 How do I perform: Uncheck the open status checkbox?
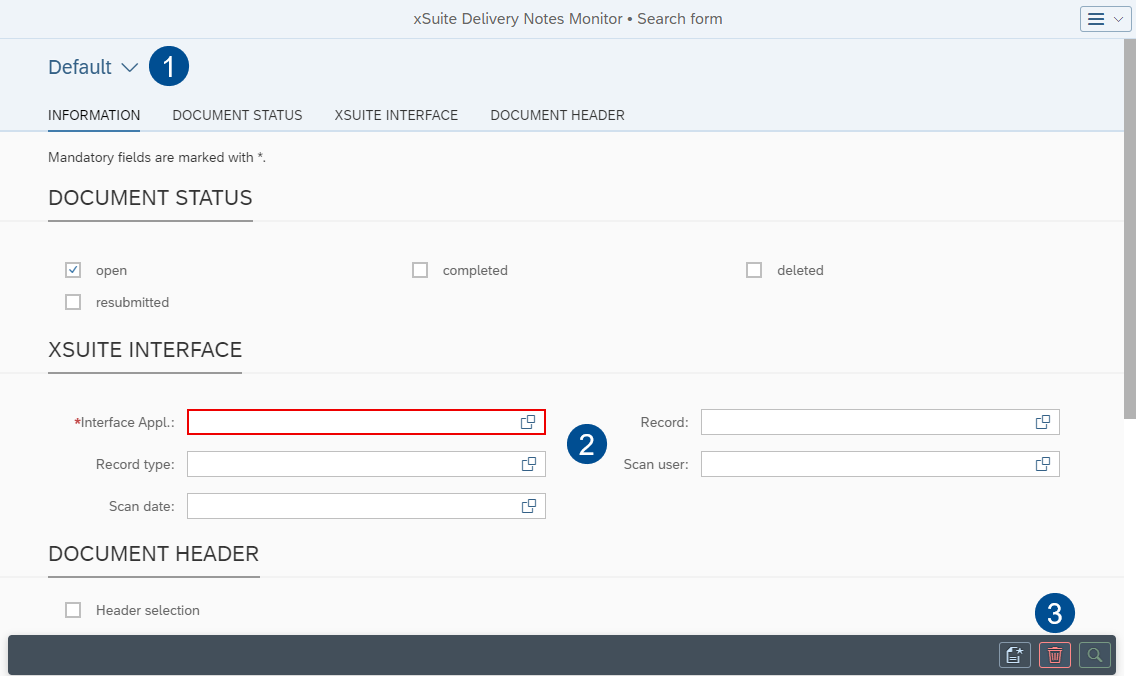coord(73,270)
